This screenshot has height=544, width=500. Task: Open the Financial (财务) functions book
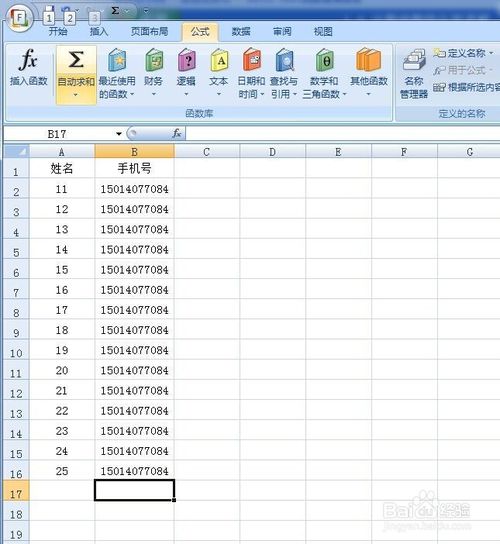pos(153,73)
